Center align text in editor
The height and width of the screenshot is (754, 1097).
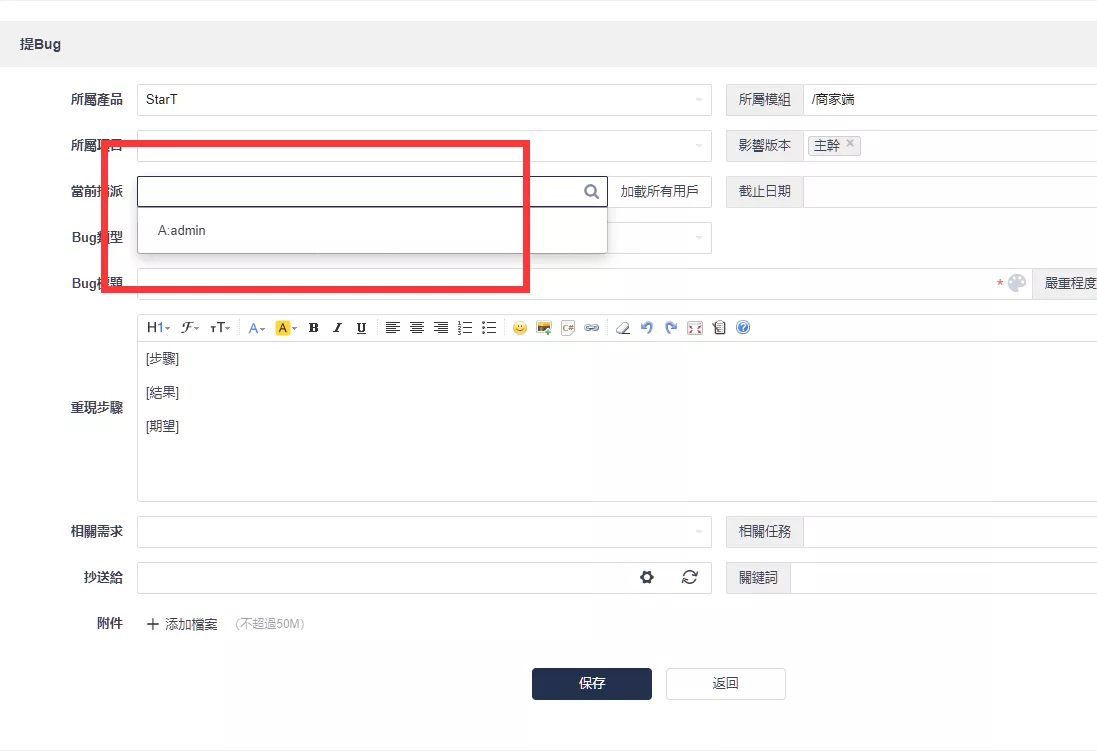pos(416,327)
